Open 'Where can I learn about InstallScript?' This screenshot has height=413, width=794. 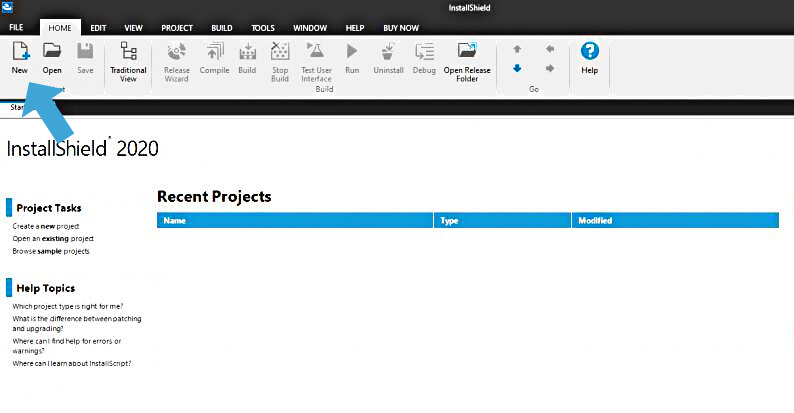click(72, 363)
